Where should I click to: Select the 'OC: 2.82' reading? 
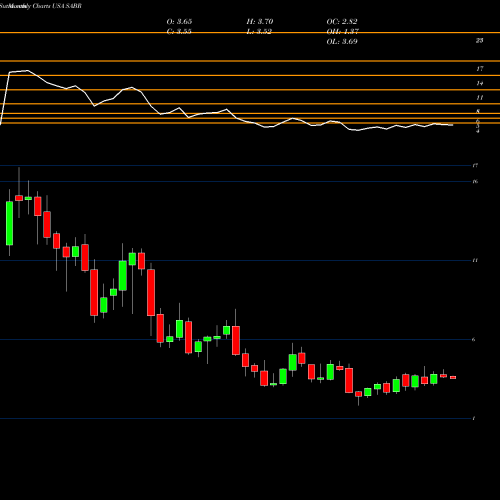pyautogui.click(x=342, y=22)
